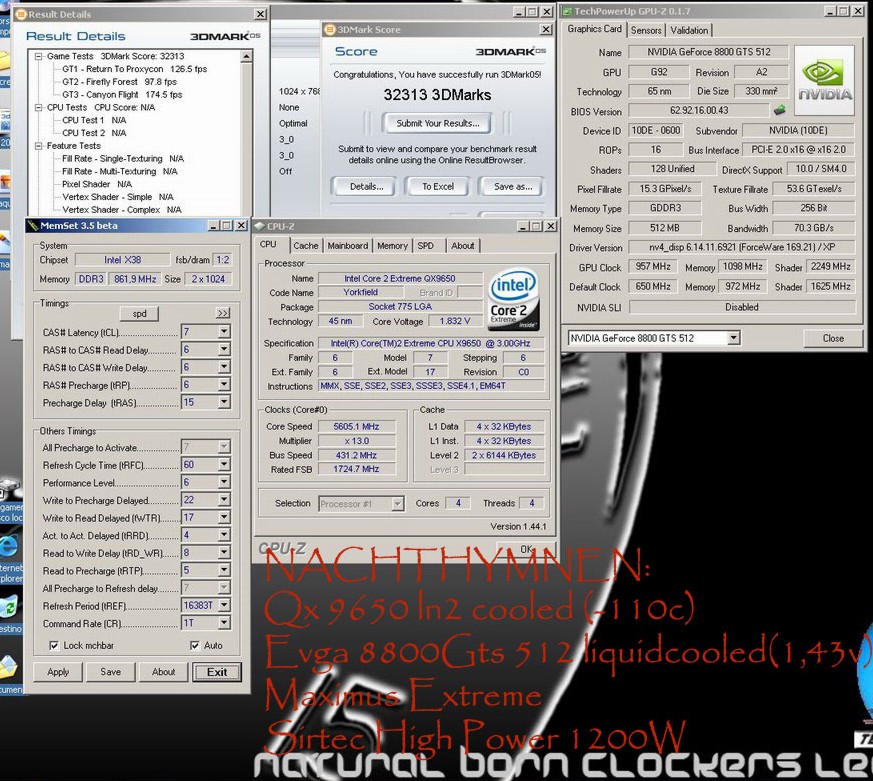Open RAS# to CAS# Read Delay dropdown
The image size is (873, 781).
[x=224, y=350]
